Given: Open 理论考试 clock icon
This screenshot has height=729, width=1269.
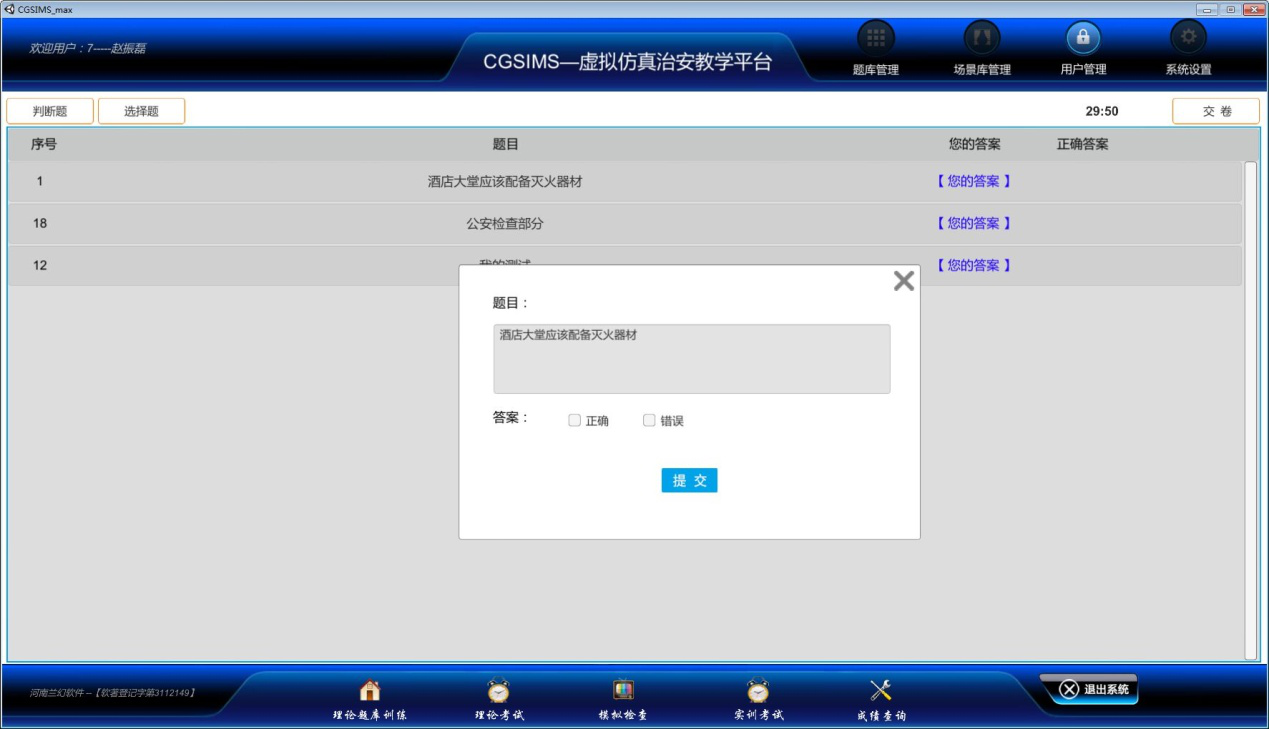Looking at the screenshot, I should 498,691.
